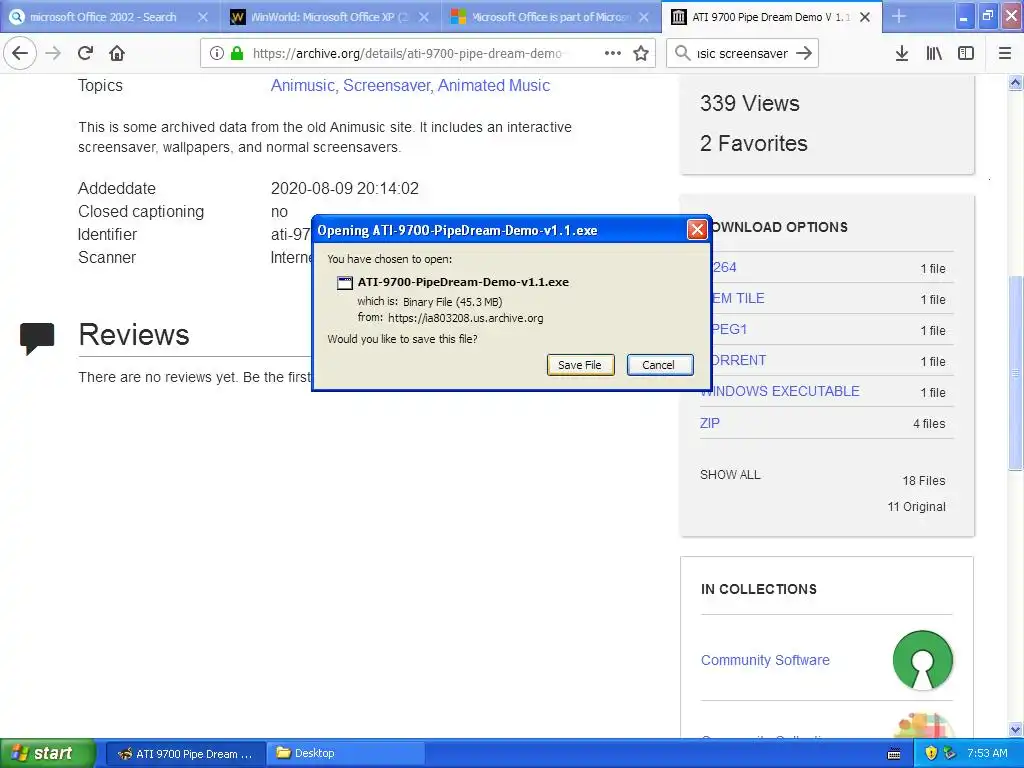Click the page scrollbar down arrow
1024x768 pixels.
pyautogui.click(x=1015, y=729)
